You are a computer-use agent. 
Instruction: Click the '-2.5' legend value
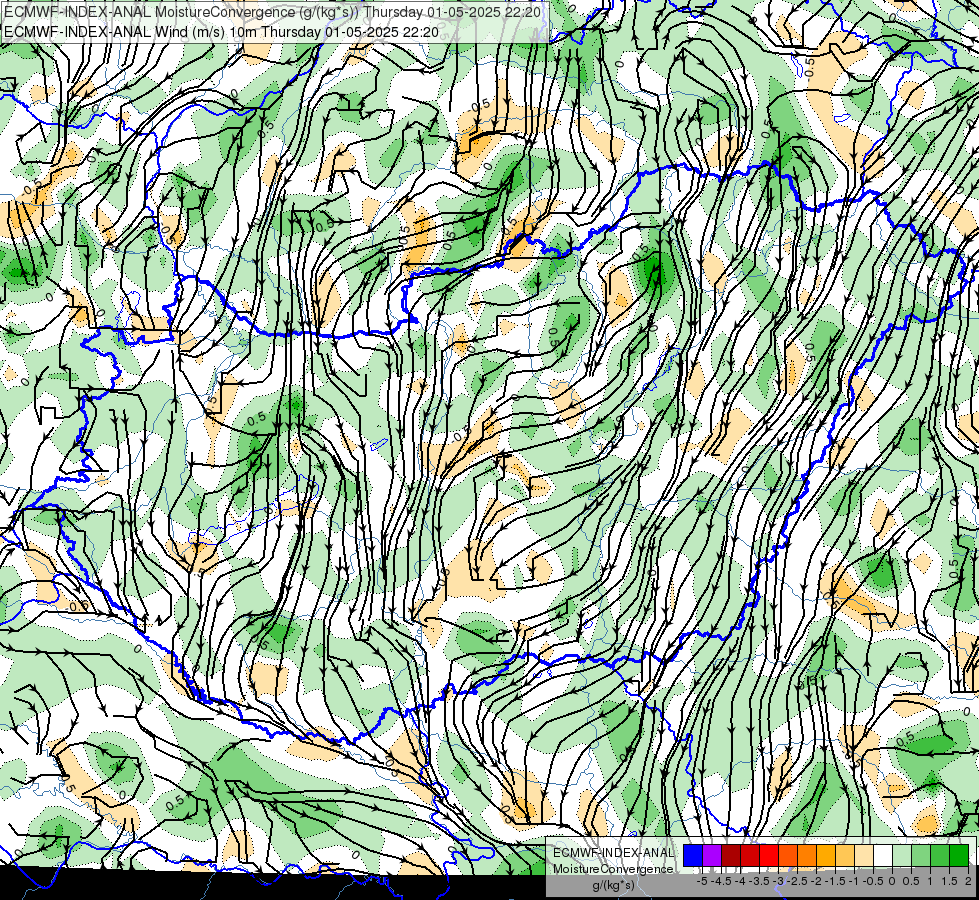coord(797,881)
